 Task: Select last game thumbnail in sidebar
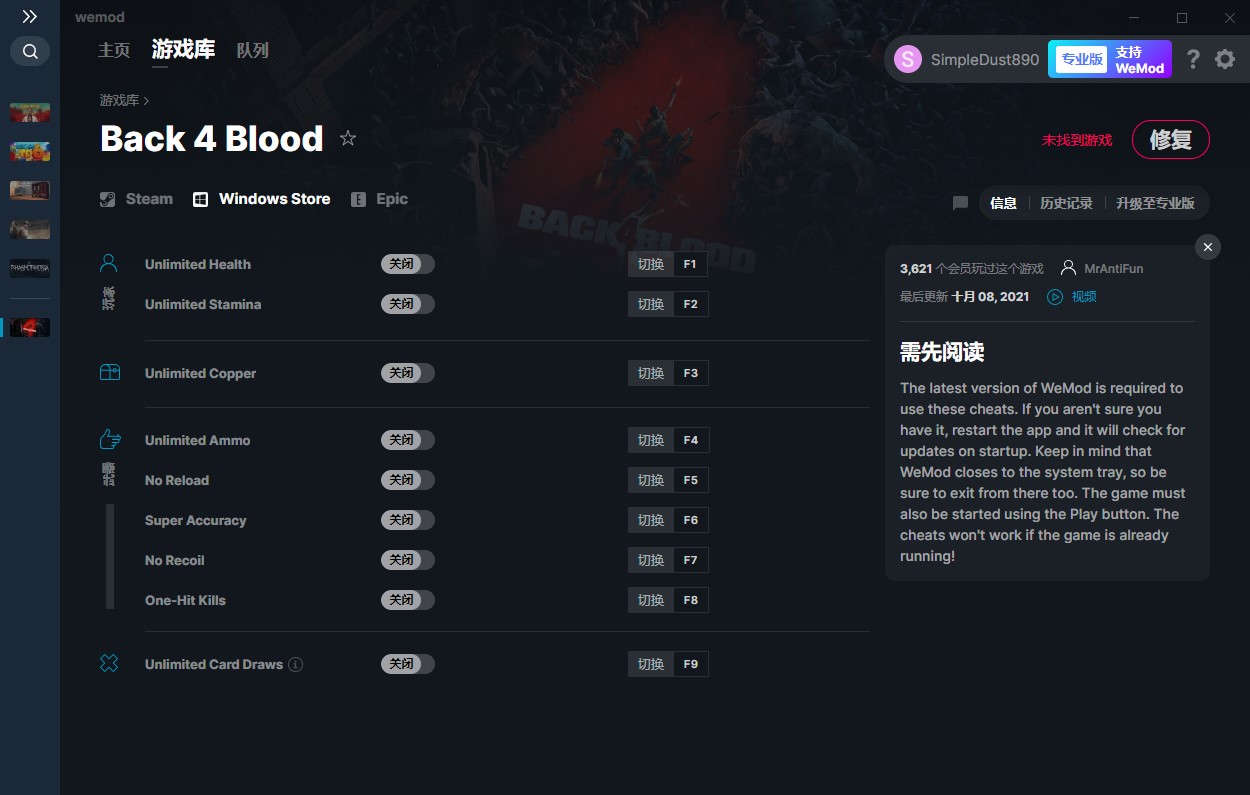click(x=30, y=327)
